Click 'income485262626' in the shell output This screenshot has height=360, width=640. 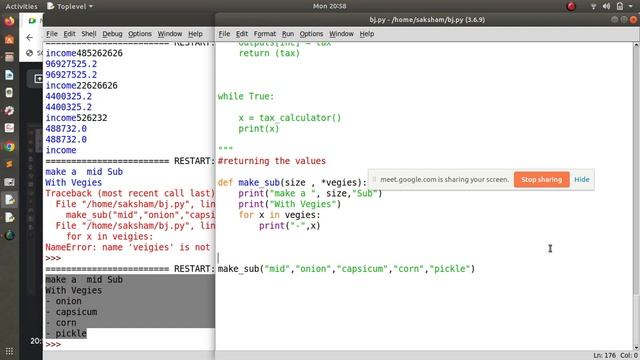point(84,53)
